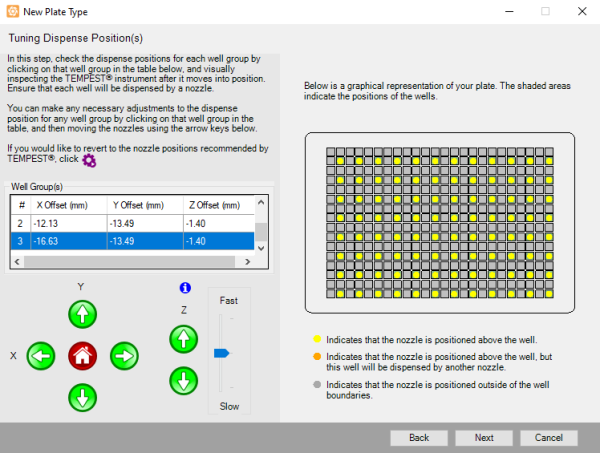Minimize the New Plate Type window
Screen dimensions: 600x453
click(509, 11)
